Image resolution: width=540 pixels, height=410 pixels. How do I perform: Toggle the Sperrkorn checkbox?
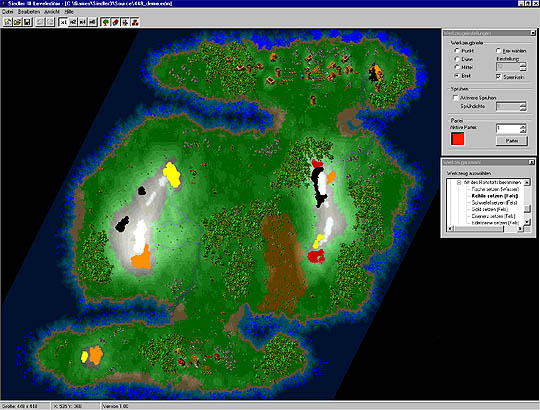coord(499,77)
